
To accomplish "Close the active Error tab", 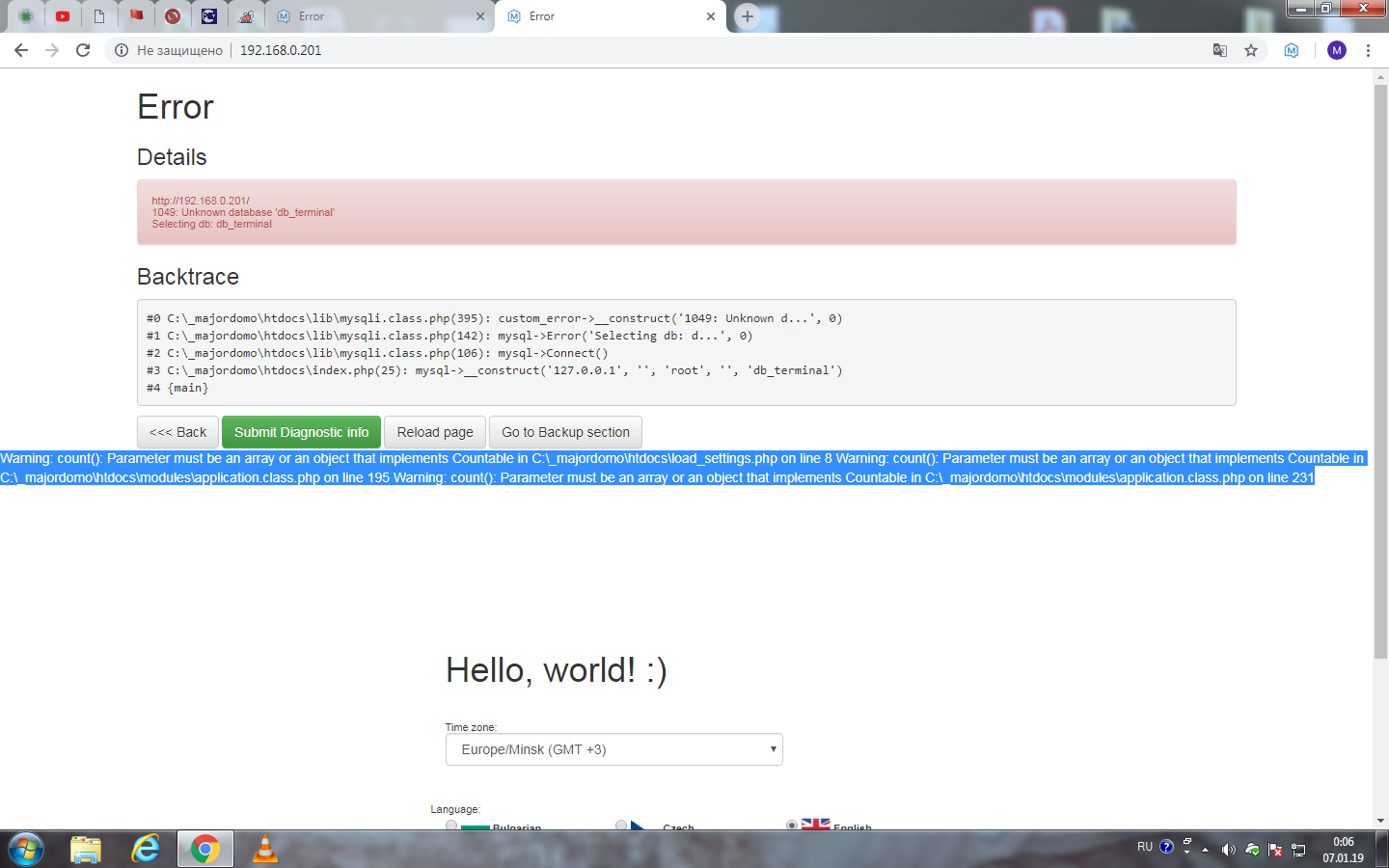I will tap(711, 16).
